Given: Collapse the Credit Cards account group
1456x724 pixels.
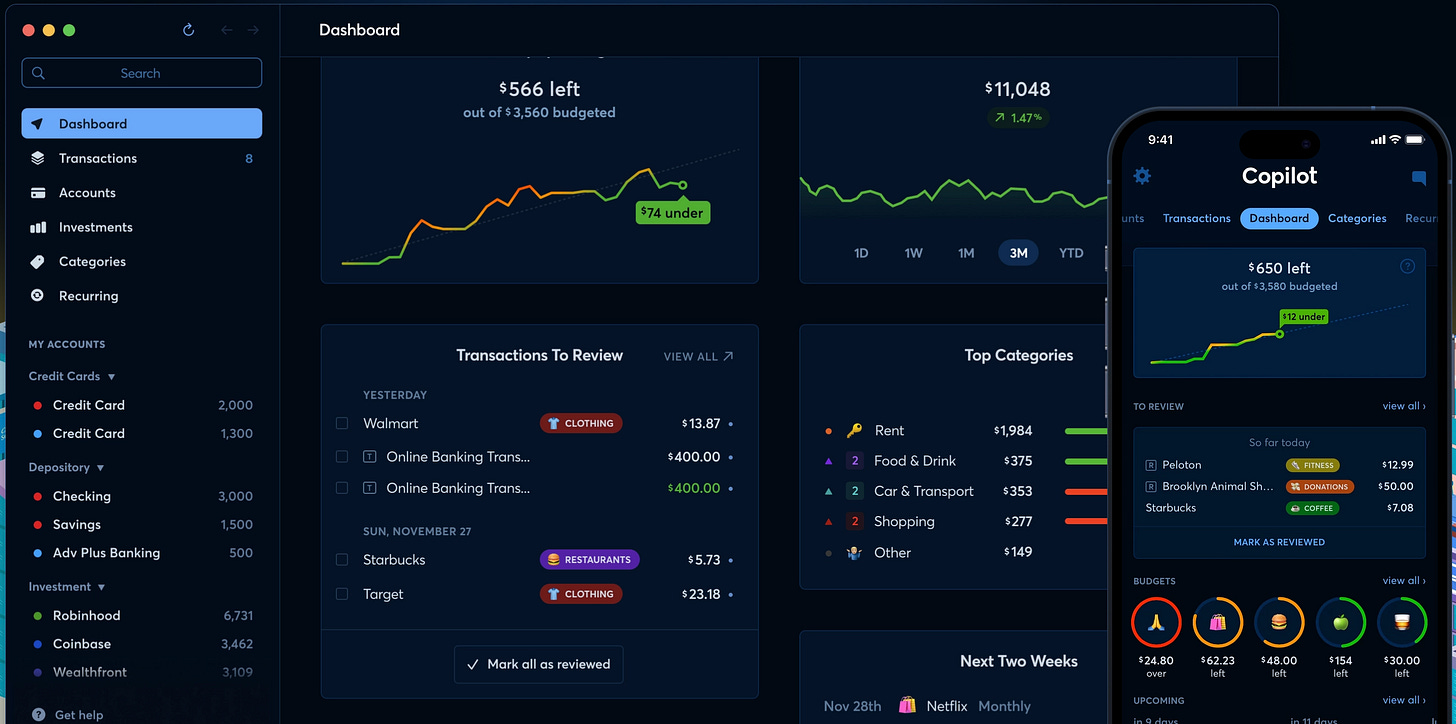Looking at the screenshot, I should [x=111, y=377].
